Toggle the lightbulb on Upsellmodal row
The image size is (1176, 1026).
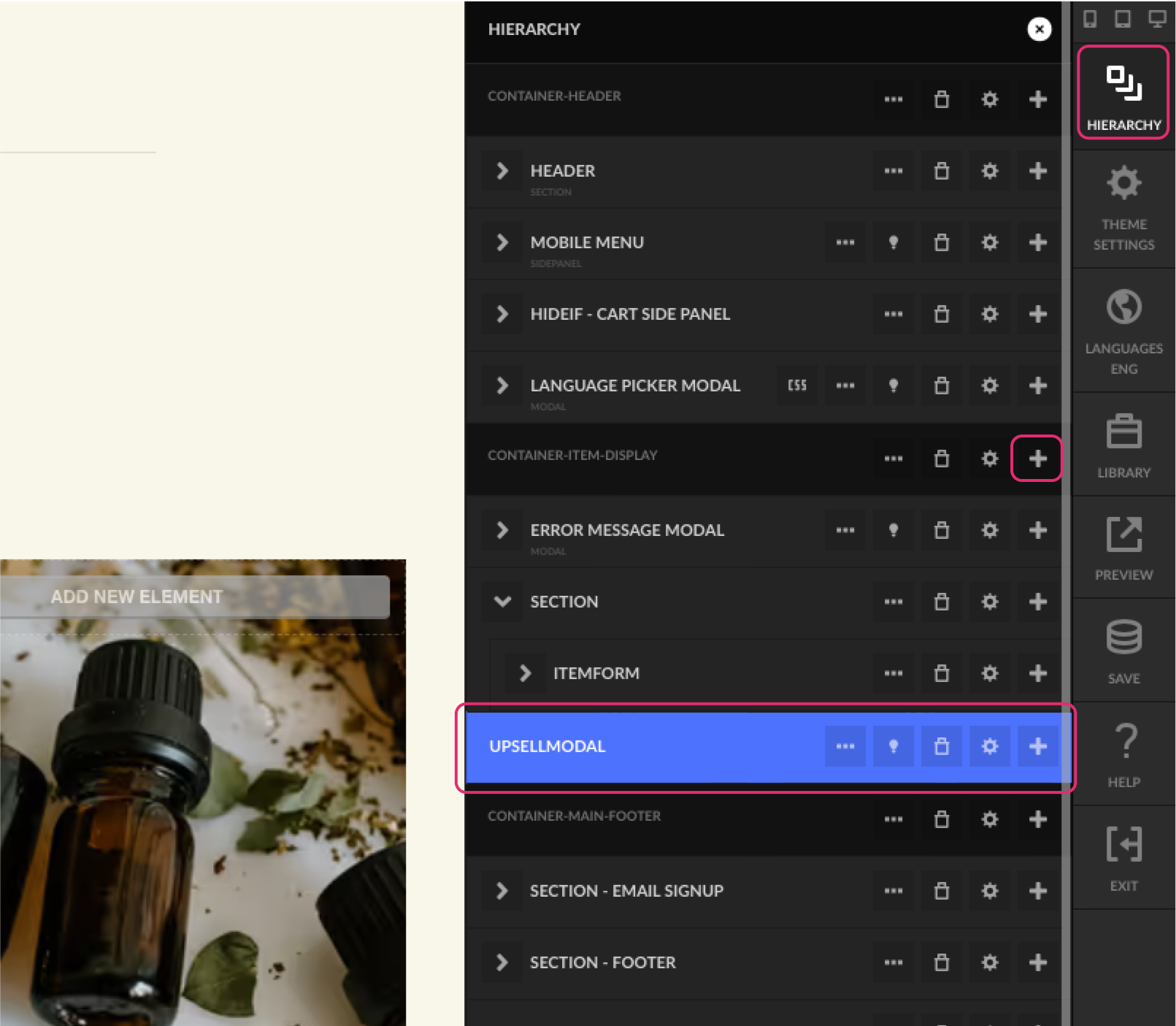[893, 746]
